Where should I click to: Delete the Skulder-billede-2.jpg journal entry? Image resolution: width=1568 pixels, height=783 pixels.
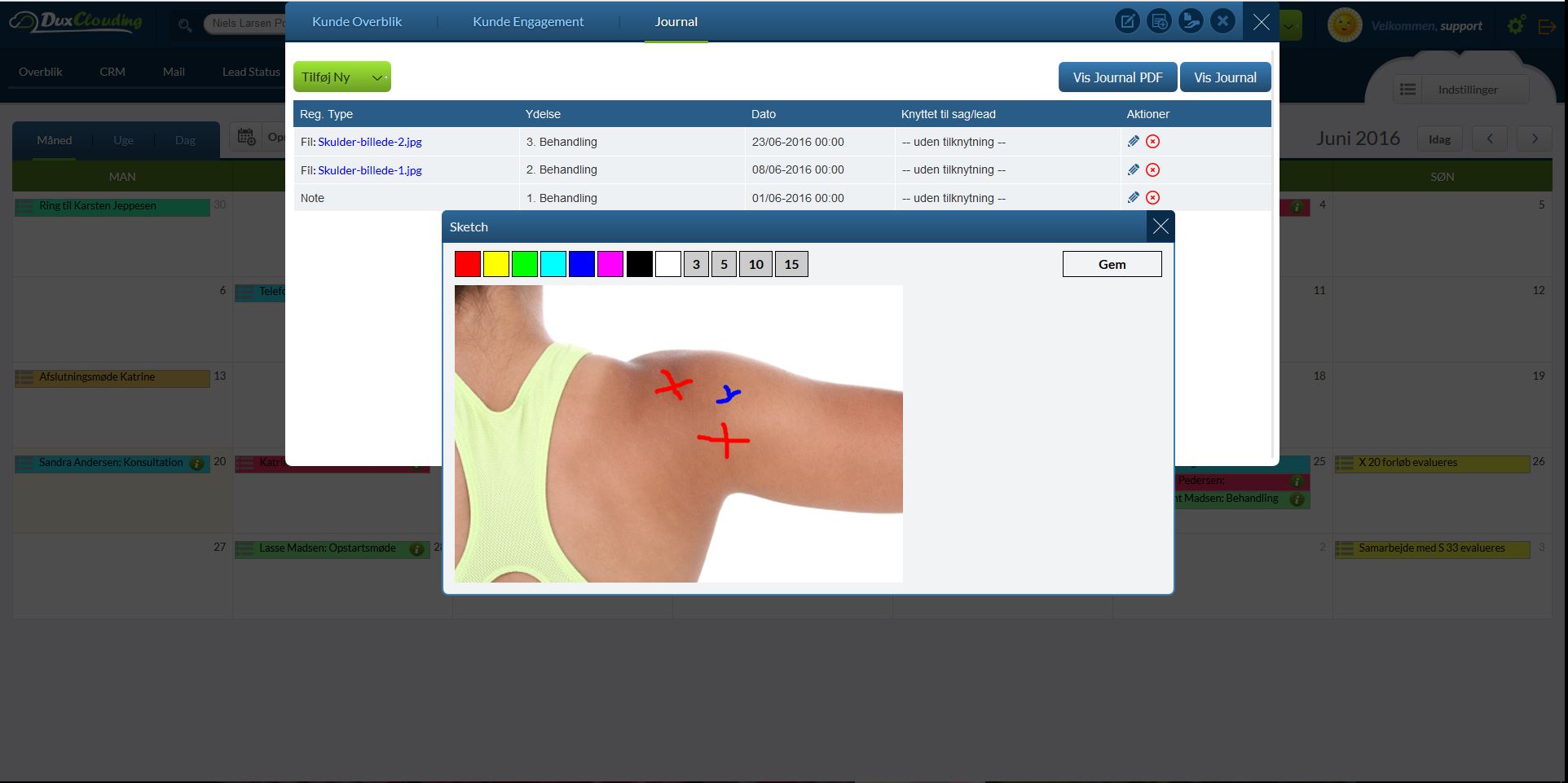1152,142
